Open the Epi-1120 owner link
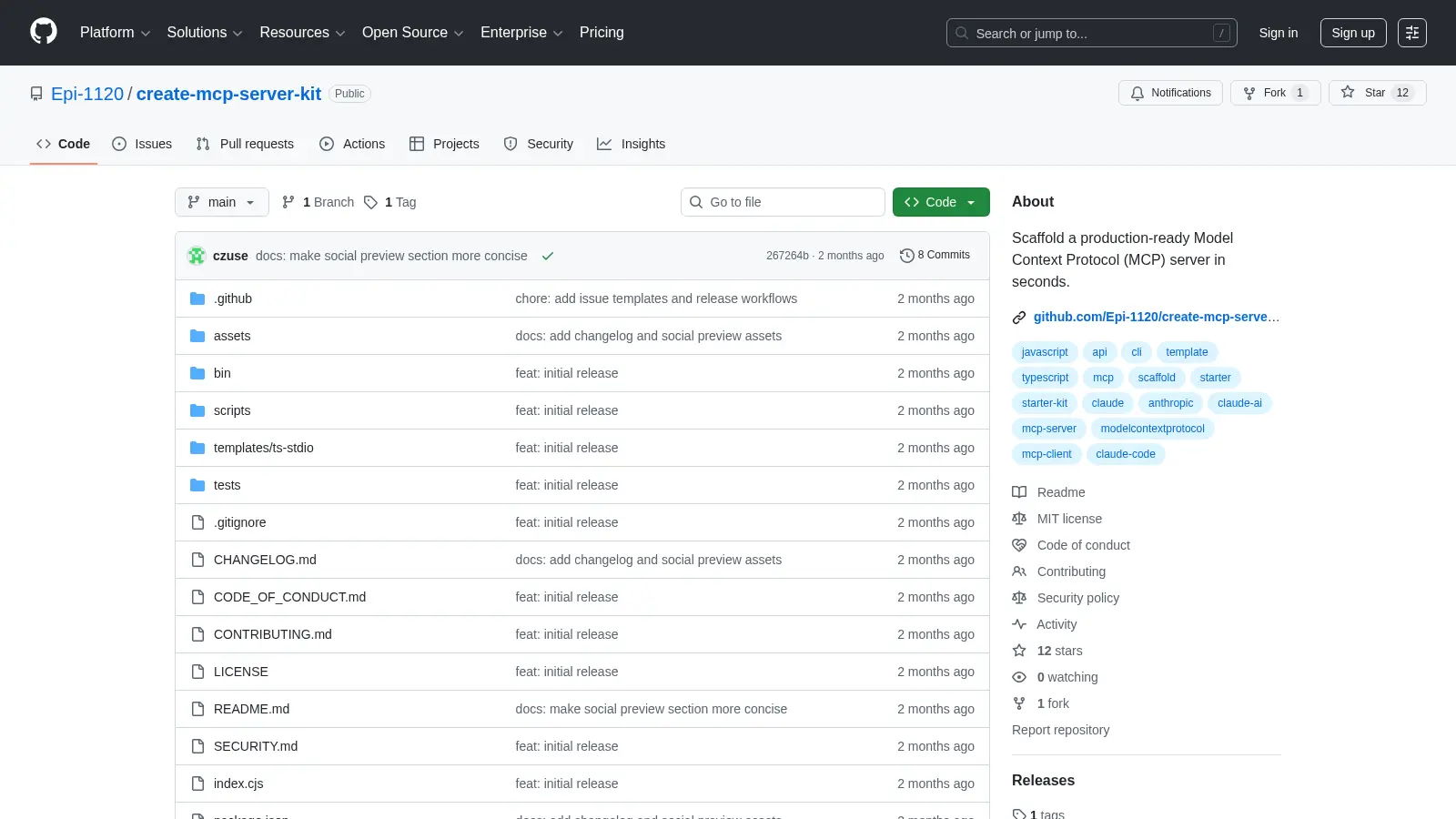The image size is (1456, 819). (x=87, y=94)
